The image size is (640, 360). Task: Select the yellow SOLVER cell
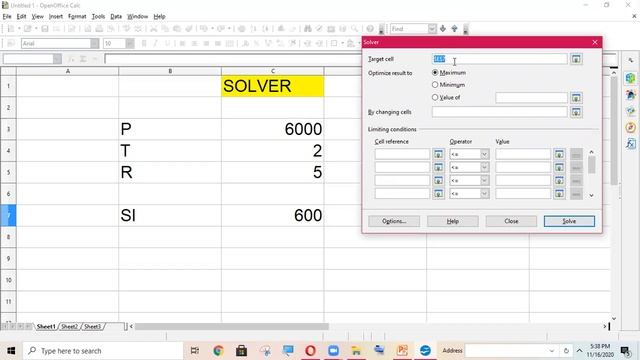[x=273, y=86]
